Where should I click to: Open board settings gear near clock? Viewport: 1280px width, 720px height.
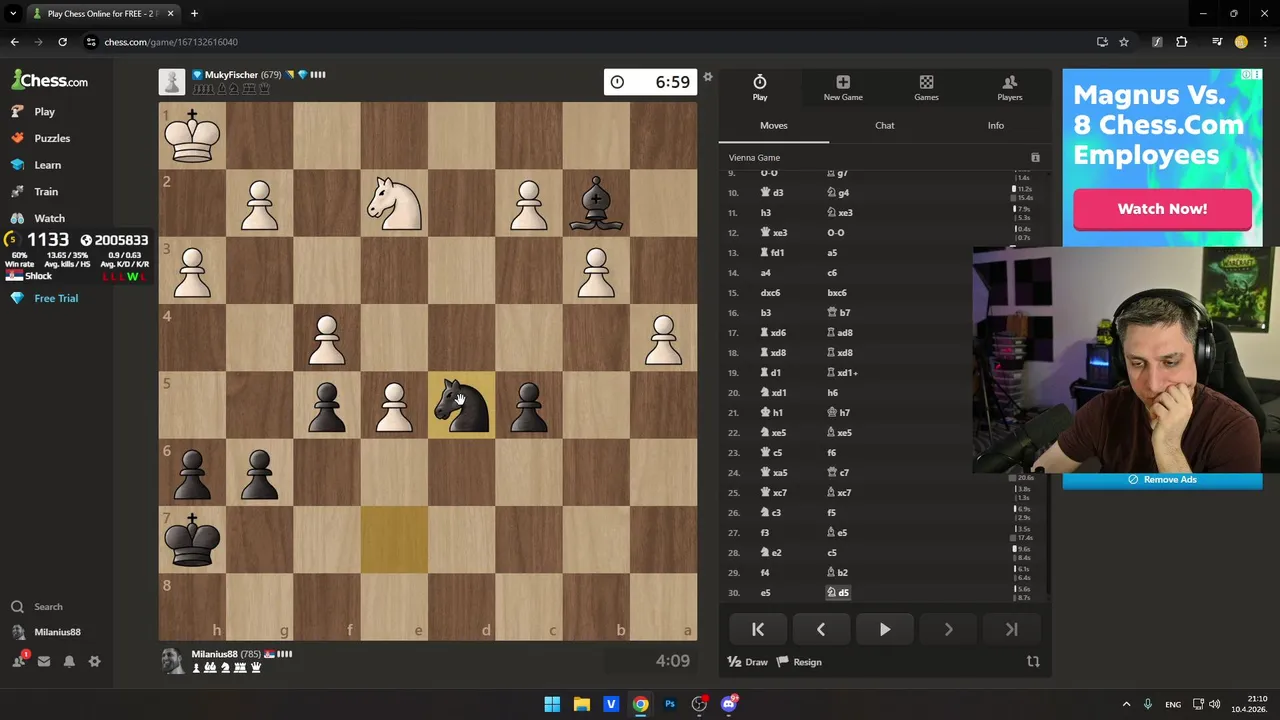pyautogui.click(x=708, y=77)
